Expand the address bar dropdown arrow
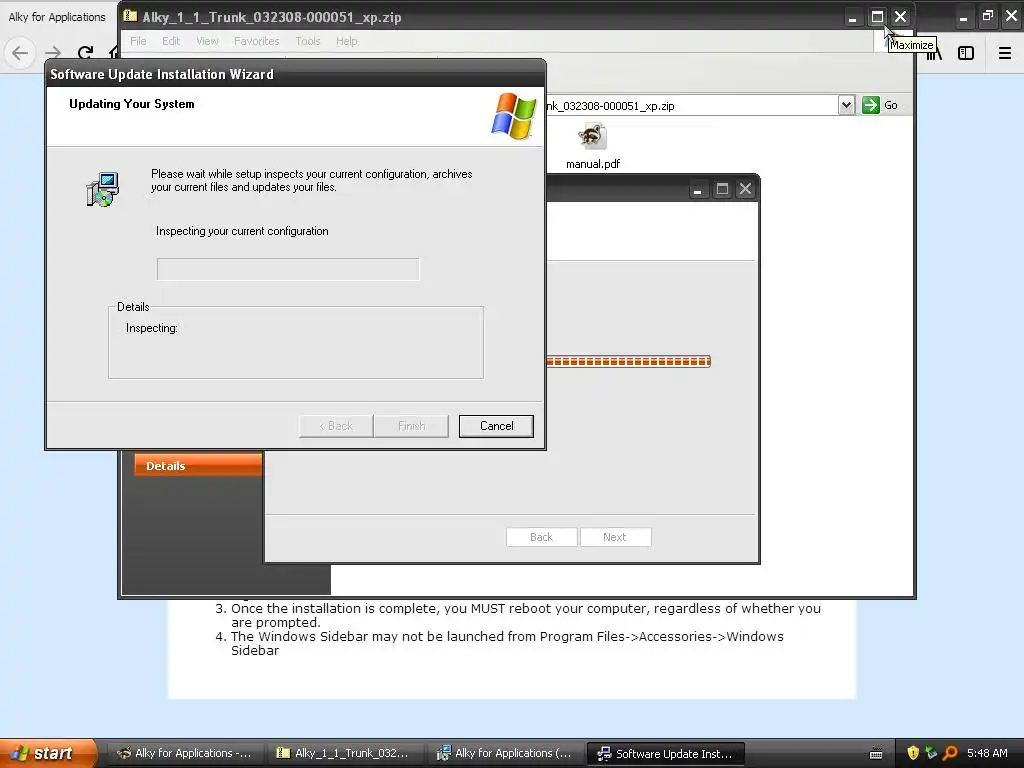This screenshot has height=768, width=1024. point(846,105)
